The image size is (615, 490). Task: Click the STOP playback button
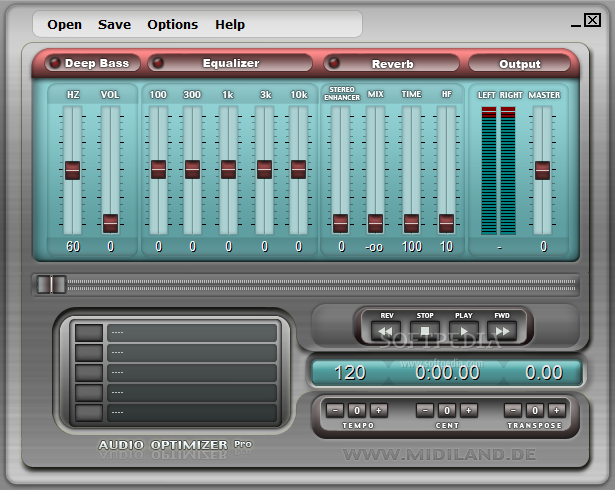[x=425, y=332]
